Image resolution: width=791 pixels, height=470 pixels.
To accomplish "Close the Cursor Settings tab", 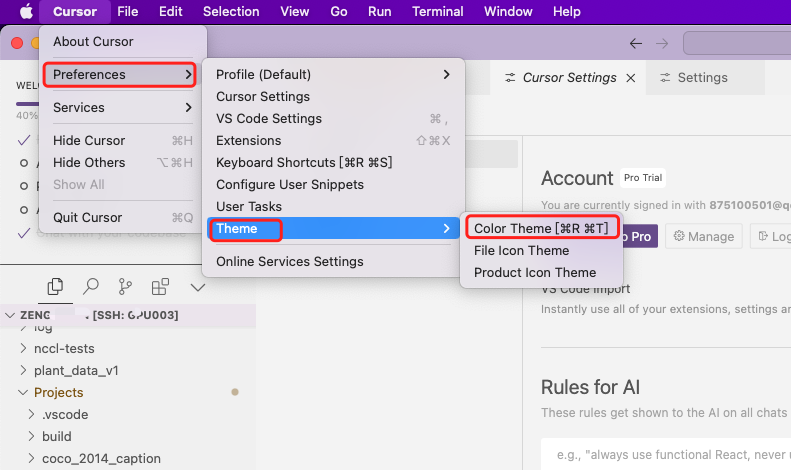I will point(631,78).
